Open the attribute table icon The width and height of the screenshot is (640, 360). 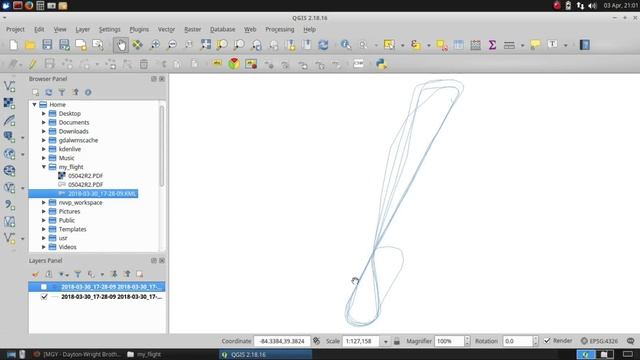click(x=459, y=45)
